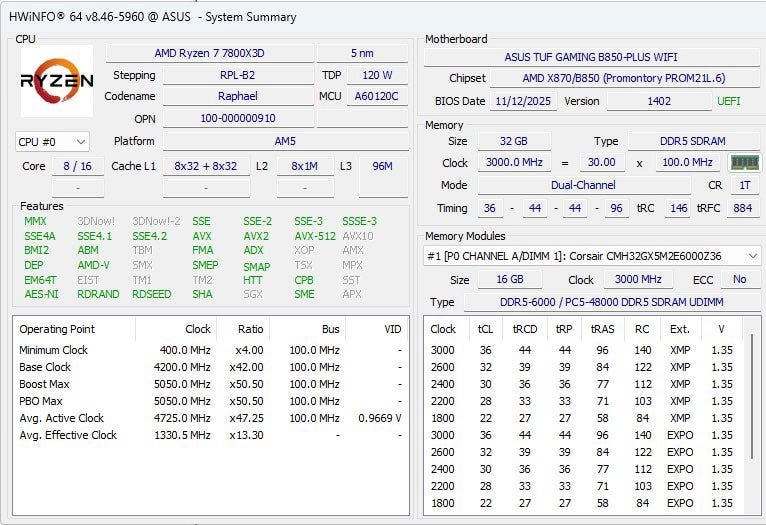766x525 pixels.
Task: Select the OPN 100-000000910 value
Action: pos(238,118)
